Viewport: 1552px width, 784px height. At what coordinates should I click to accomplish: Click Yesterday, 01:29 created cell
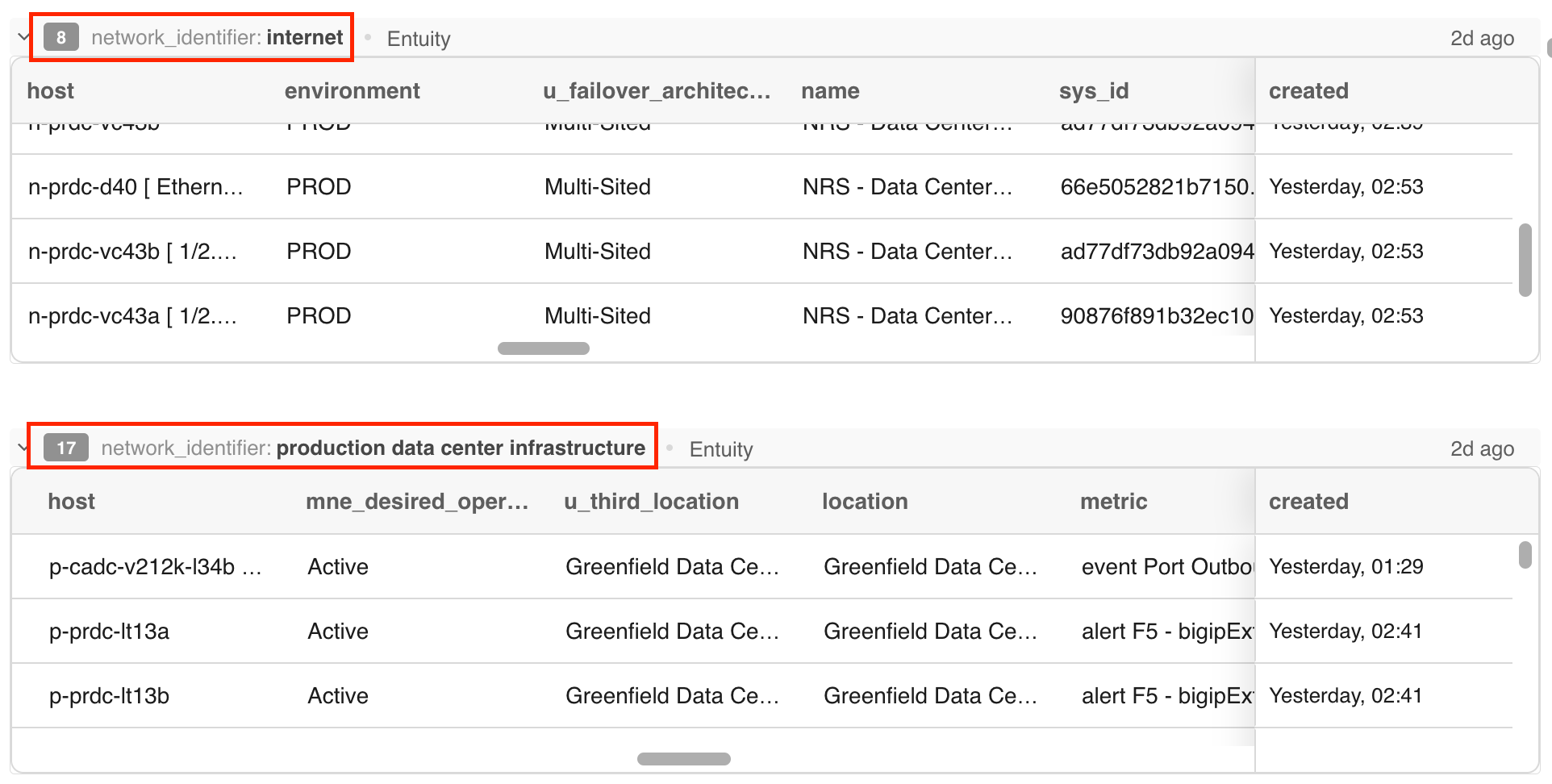tap(1346, 567)
